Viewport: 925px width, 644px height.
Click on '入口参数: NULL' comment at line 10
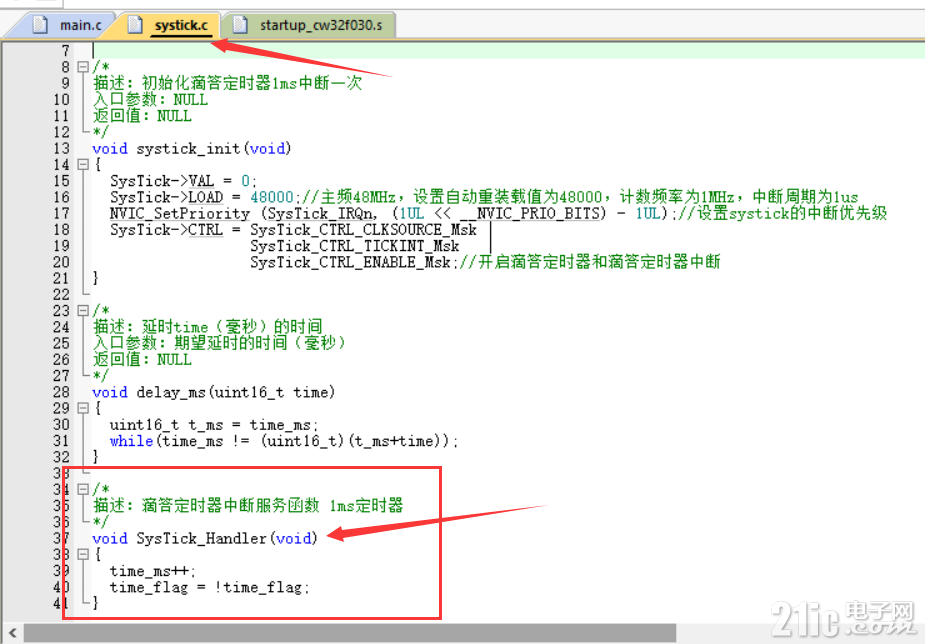(x=150, y=100)
